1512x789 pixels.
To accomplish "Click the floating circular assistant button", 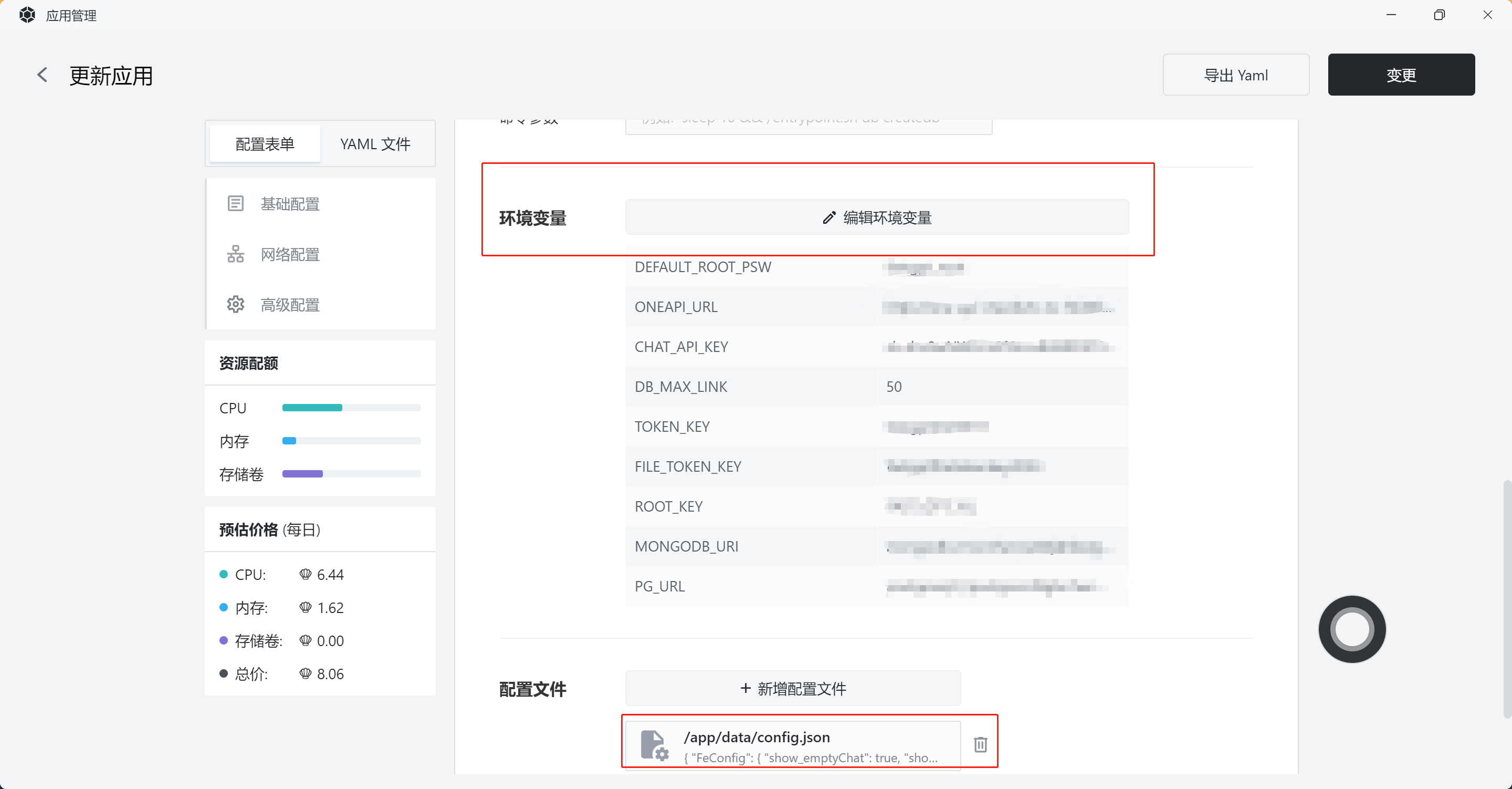I will pyautogui.click(x=1351, y=629).
